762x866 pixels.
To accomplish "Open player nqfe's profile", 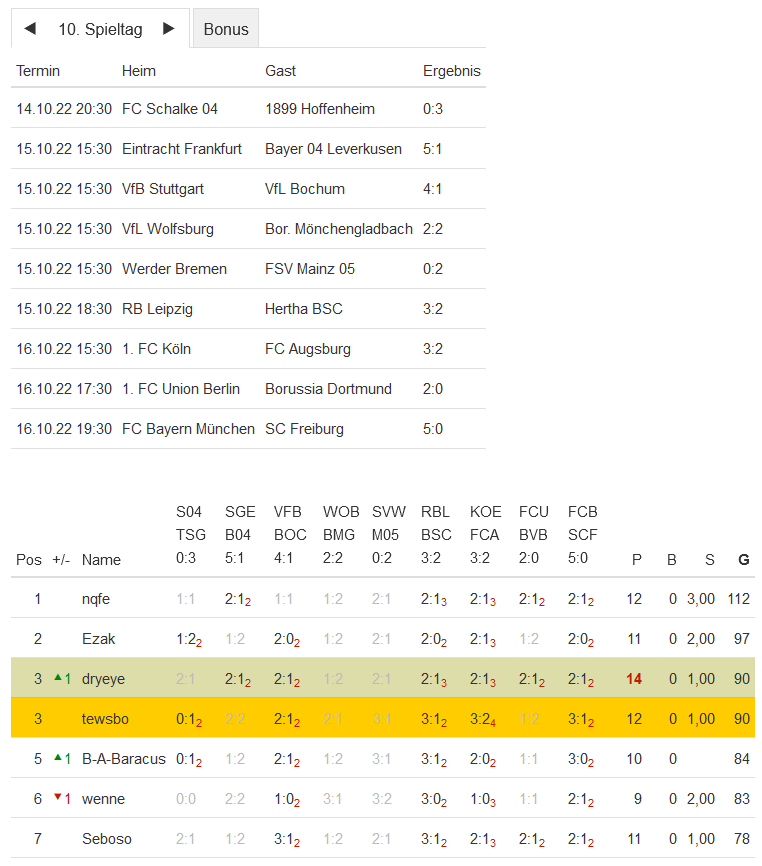I will click(x=97, y=599).
